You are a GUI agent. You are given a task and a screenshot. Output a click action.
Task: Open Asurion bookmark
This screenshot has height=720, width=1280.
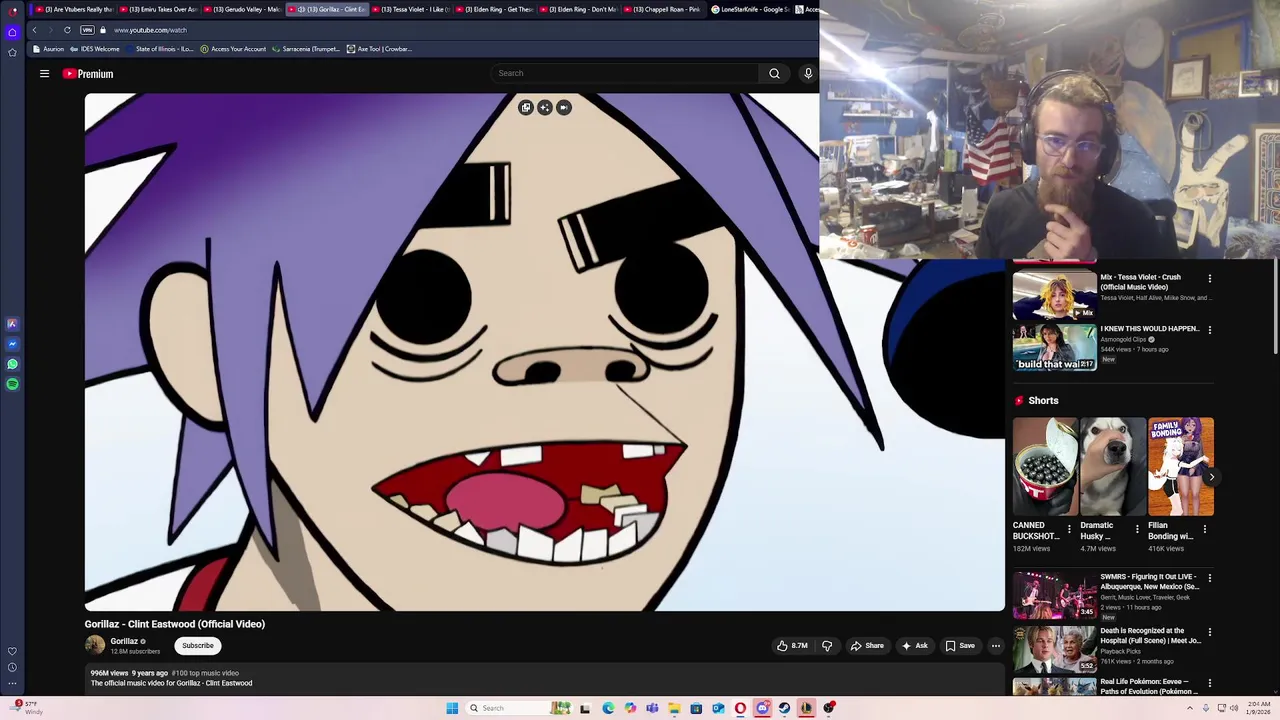pyautogui.click(x=48, y=49)
